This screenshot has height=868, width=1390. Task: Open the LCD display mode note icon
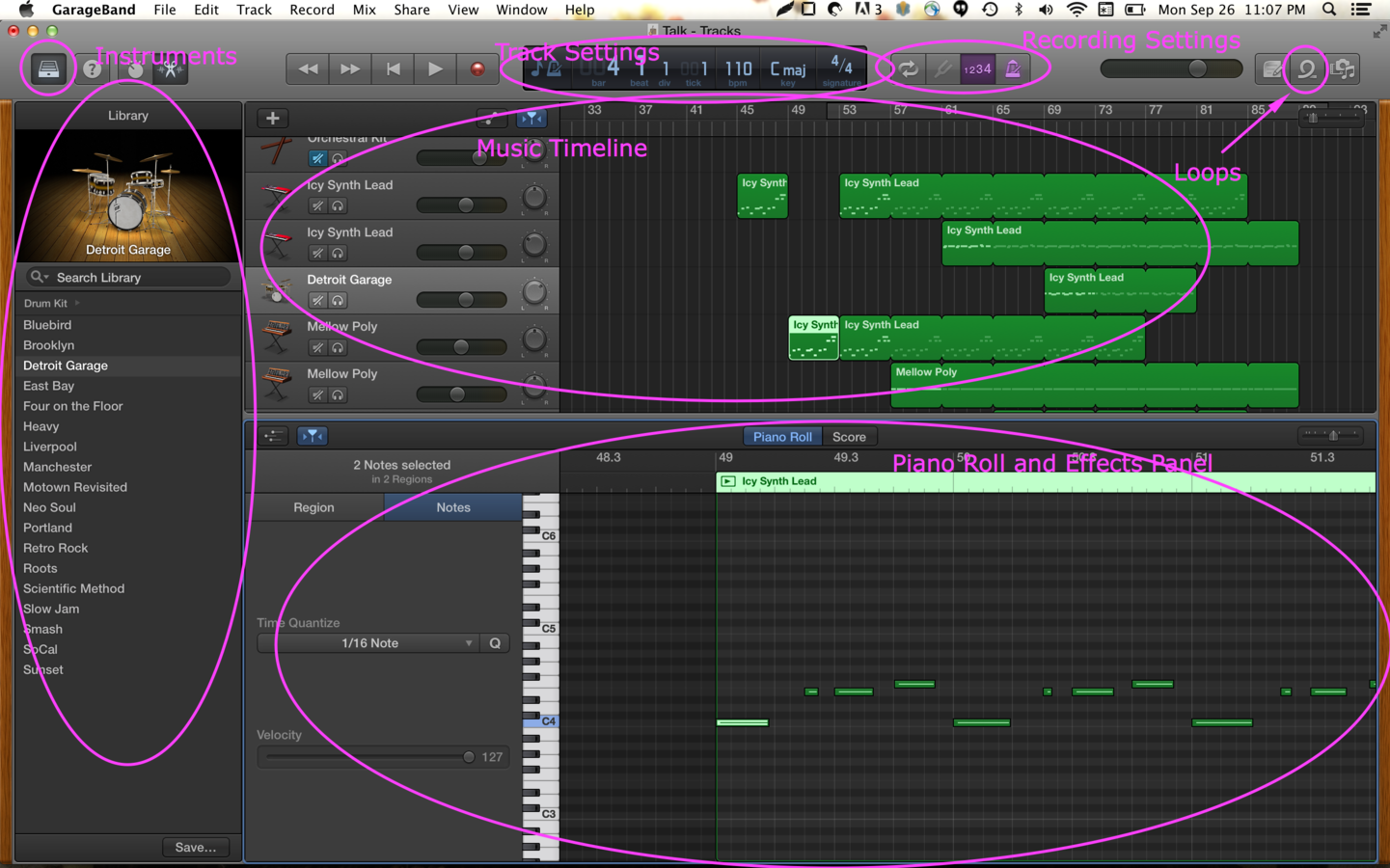(x=546, y=69)
